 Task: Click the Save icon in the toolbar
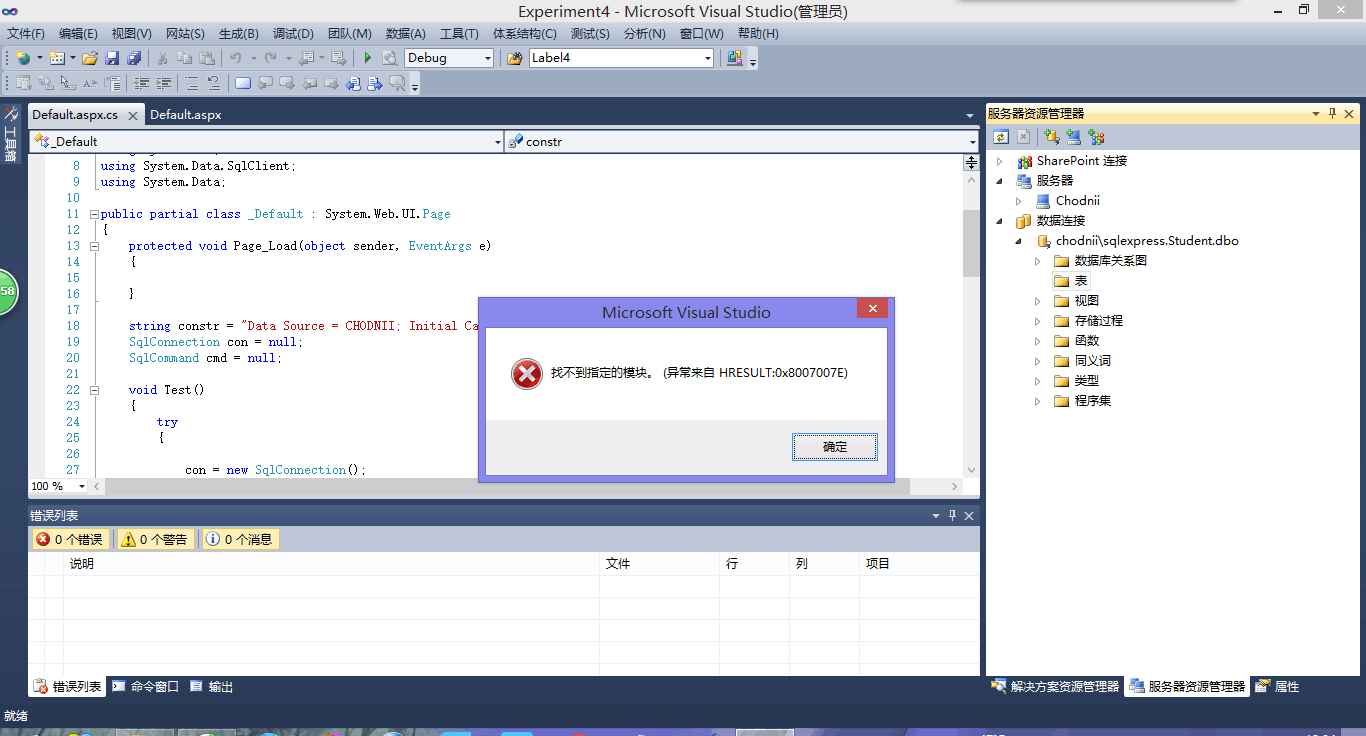tap(112, 58)
